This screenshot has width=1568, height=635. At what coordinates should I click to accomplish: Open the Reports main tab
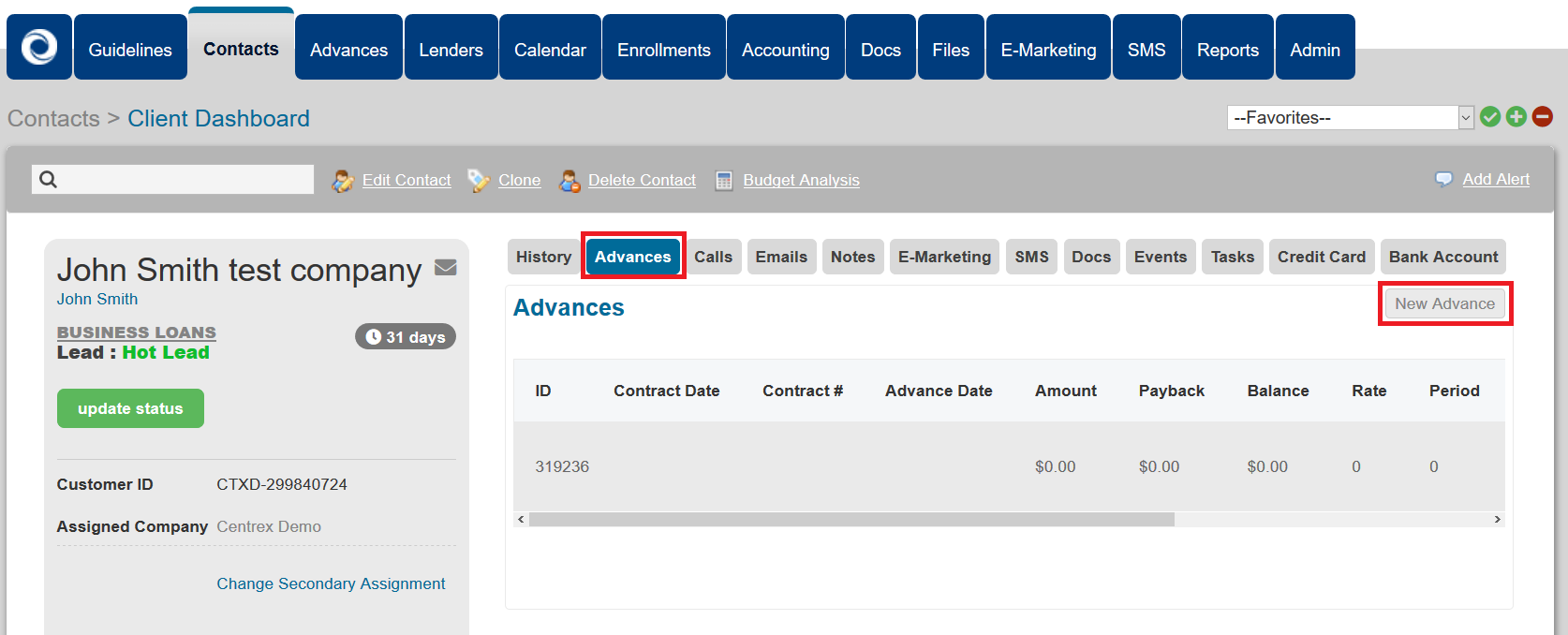tap(1227, 47)
